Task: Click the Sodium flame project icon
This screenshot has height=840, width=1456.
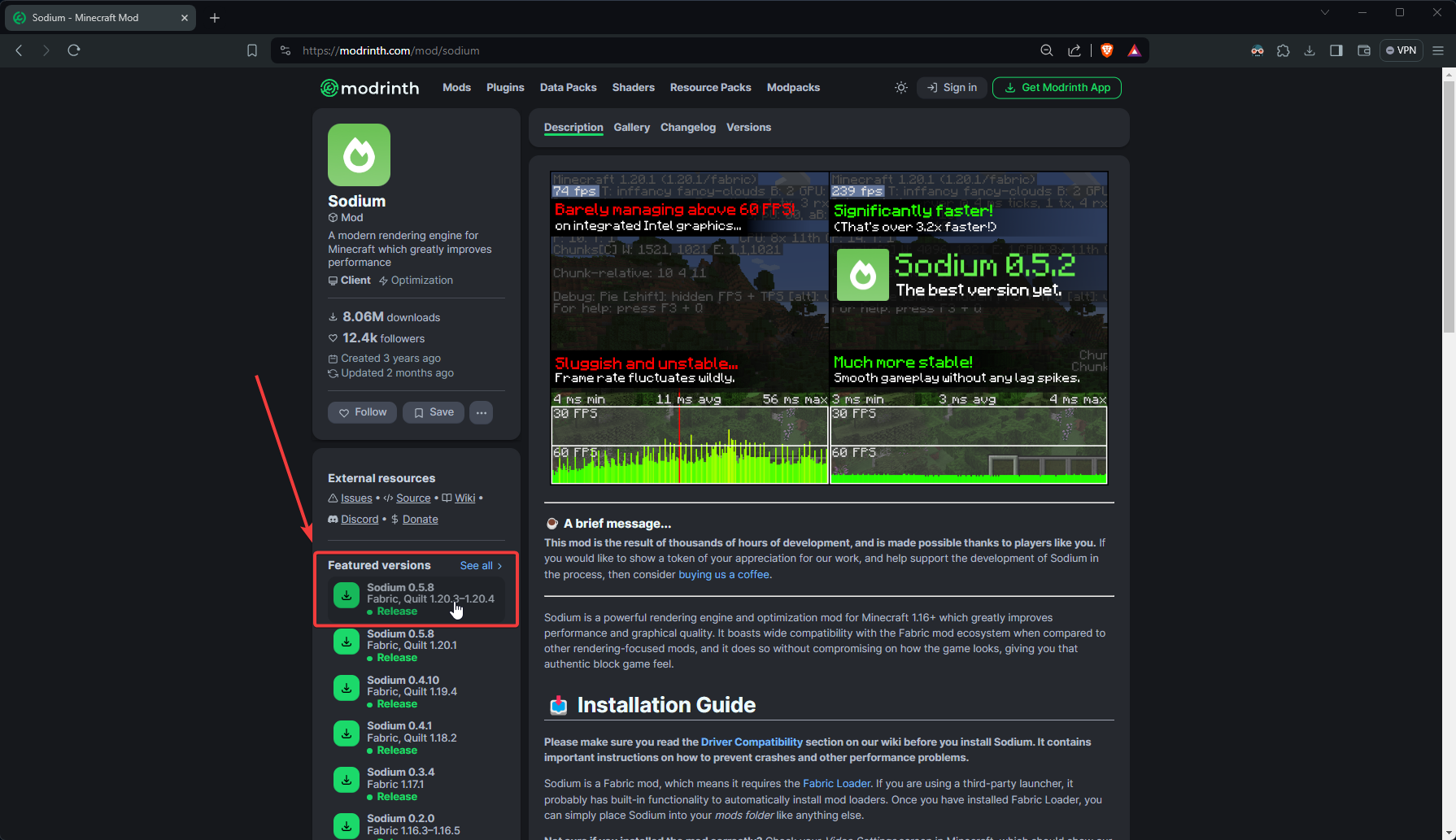Action: [x=359, y=155]
